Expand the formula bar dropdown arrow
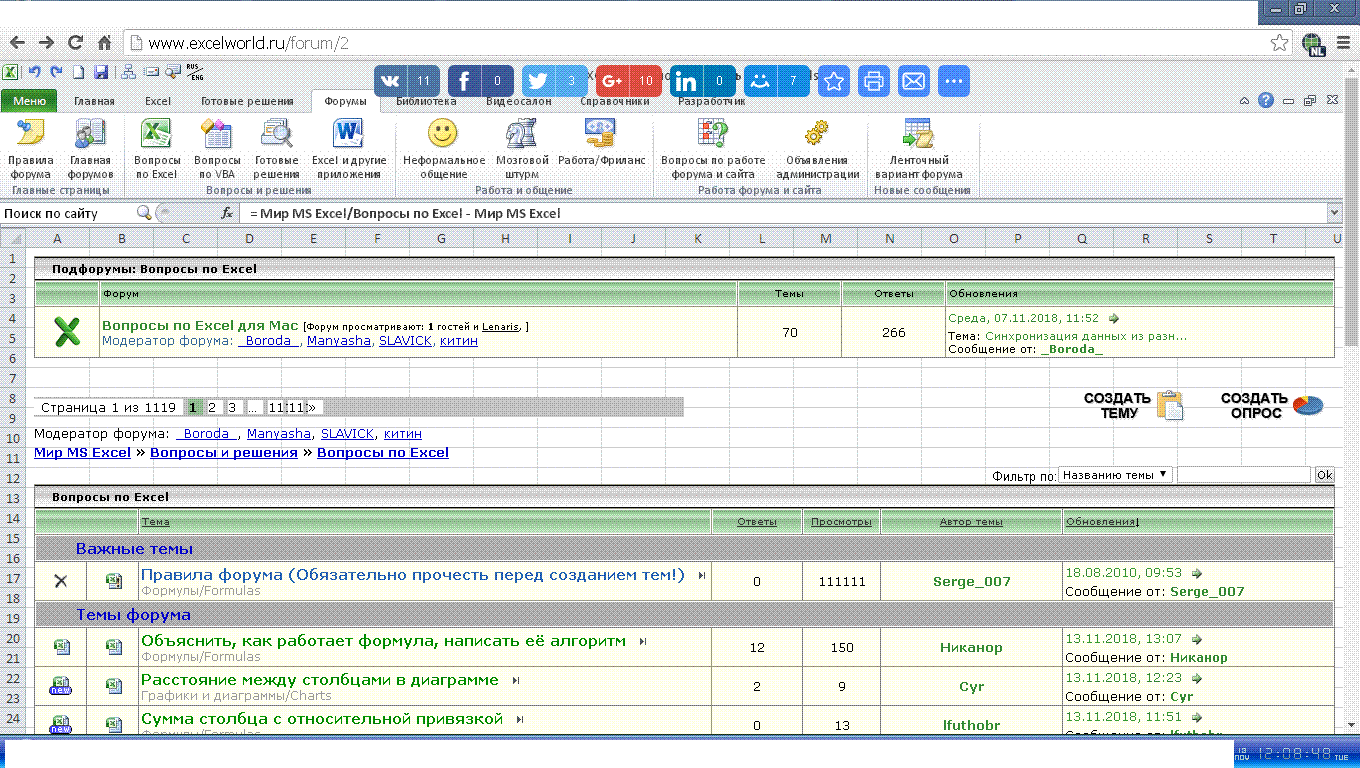 [x=1334, y=213]
